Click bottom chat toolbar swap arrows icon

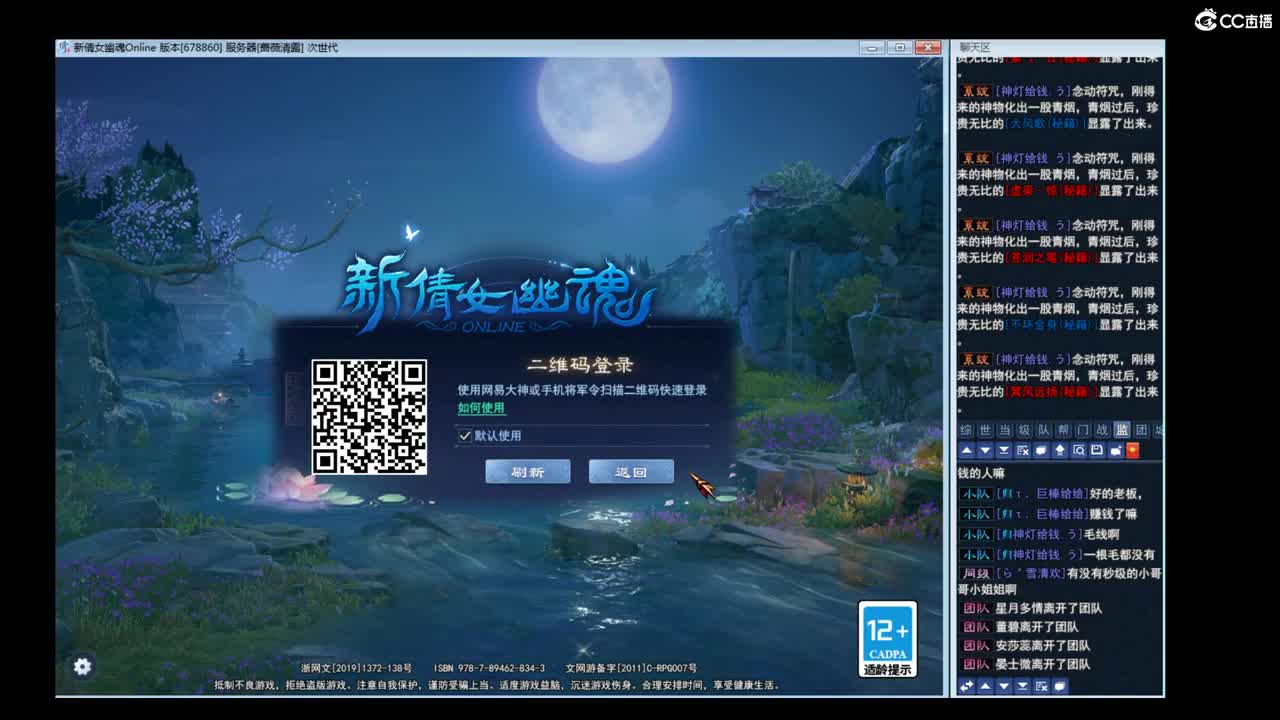pyautogui.click(x=966, y=686)
